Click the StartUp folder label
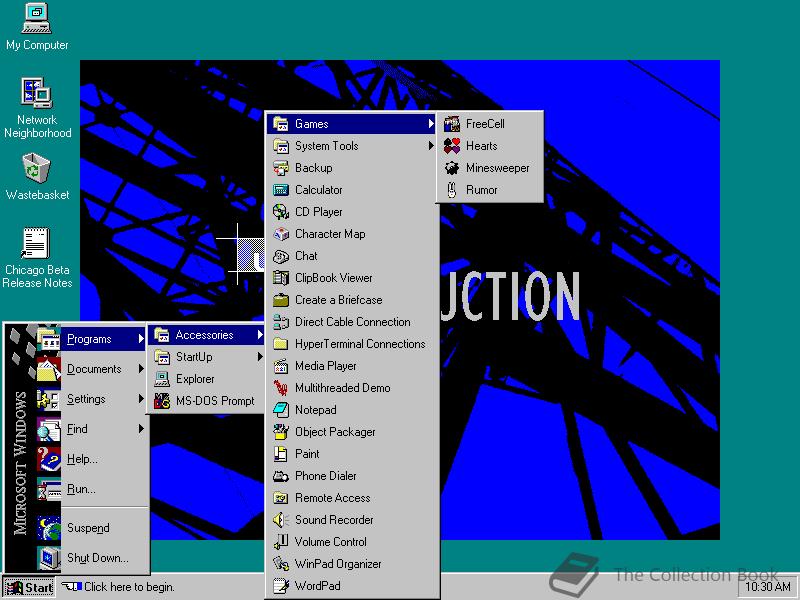This screenshot has width=800, height=600. tap(194, 357)
